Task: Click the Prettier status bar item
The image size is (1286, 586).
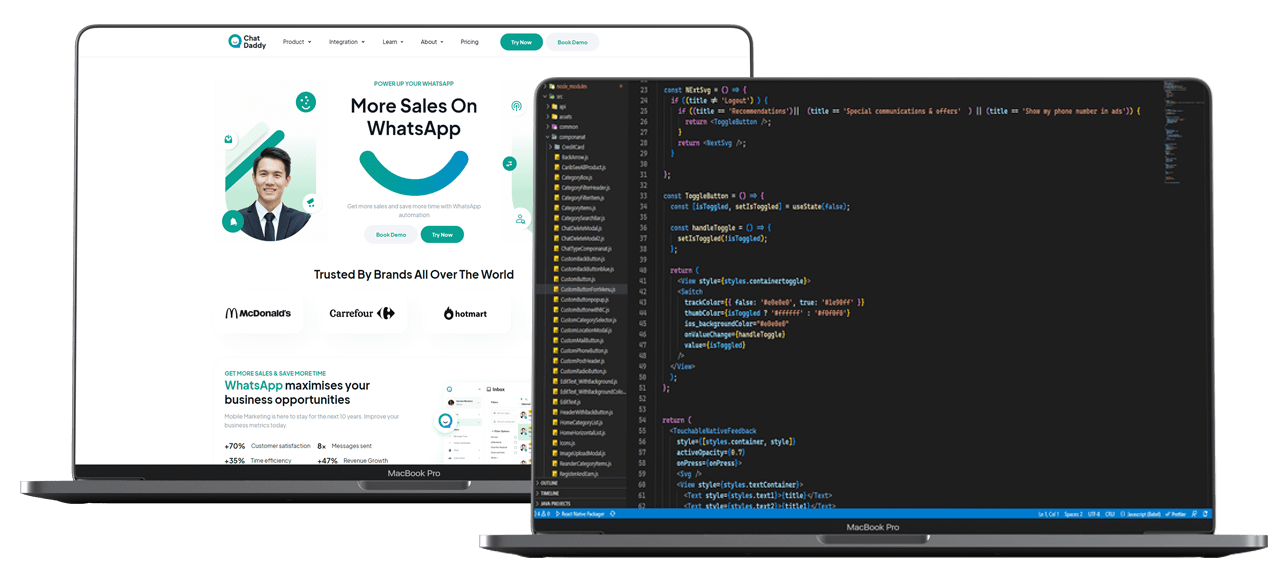Action: 1175,514
